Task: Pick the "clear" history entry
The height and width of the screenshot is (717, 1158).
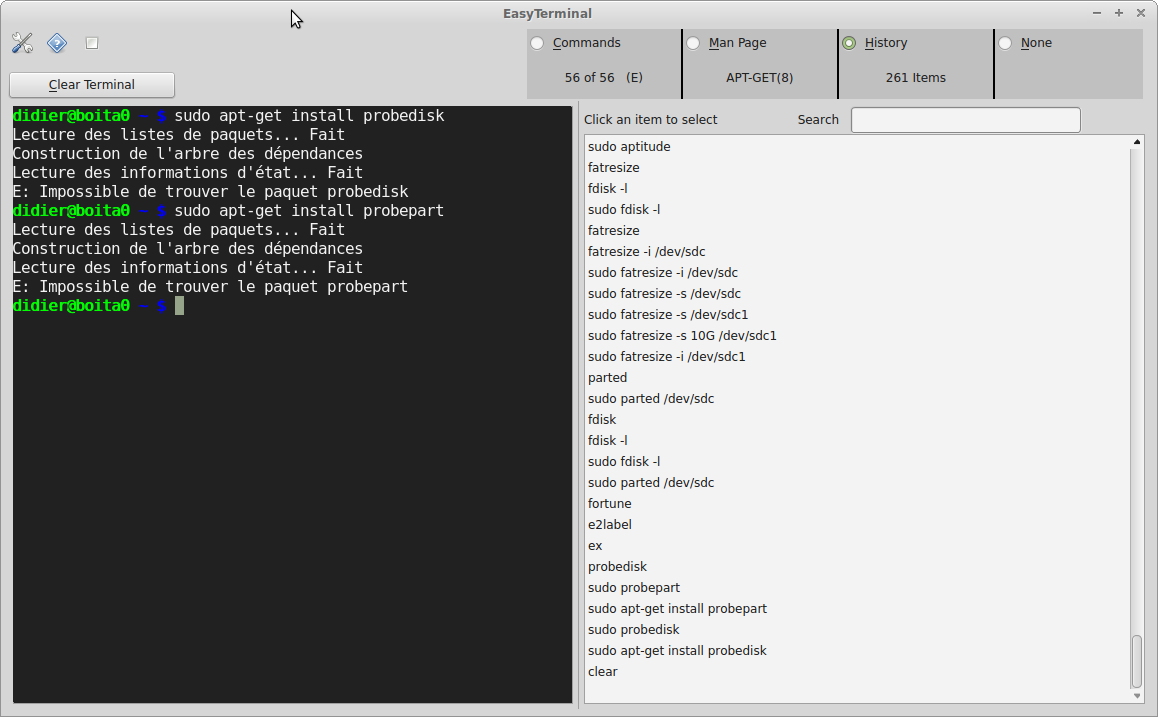Action: click(x=603, y=672)
